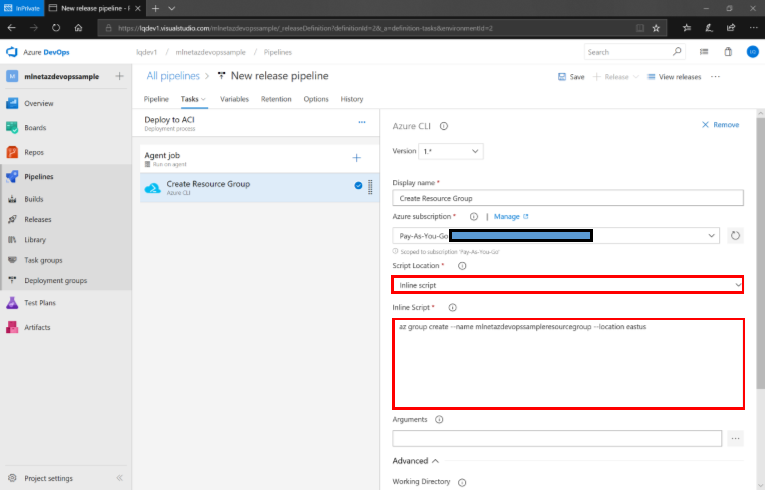Click the Manage subscription link
766x490 pixels.
click(510, 216)
